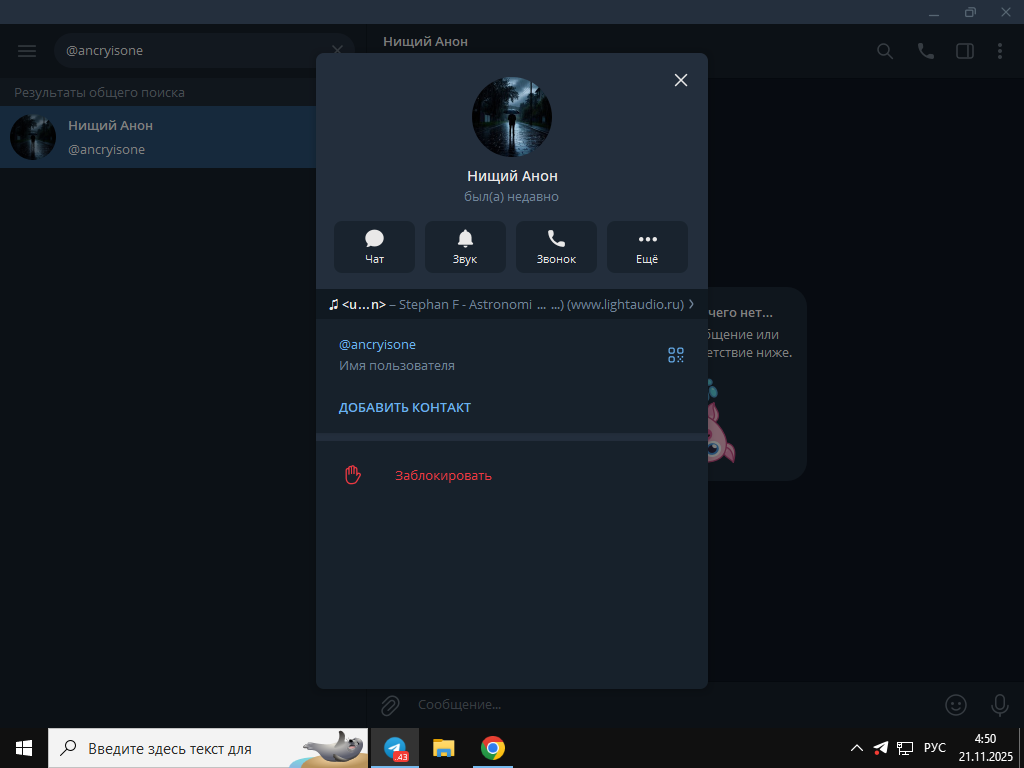Click the search icon in chat header
Viewport: 1024px width, 768px height.
(885, 51)
